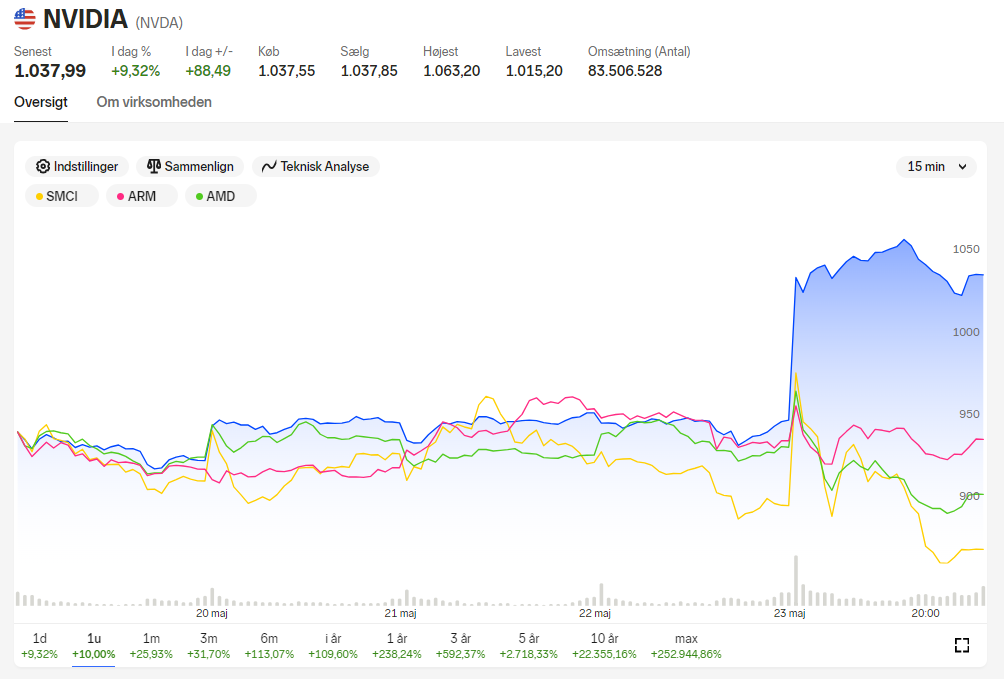The image size is (1004, 679).
Task: Click the latest price 1.037,99
Action: (50, 71)
